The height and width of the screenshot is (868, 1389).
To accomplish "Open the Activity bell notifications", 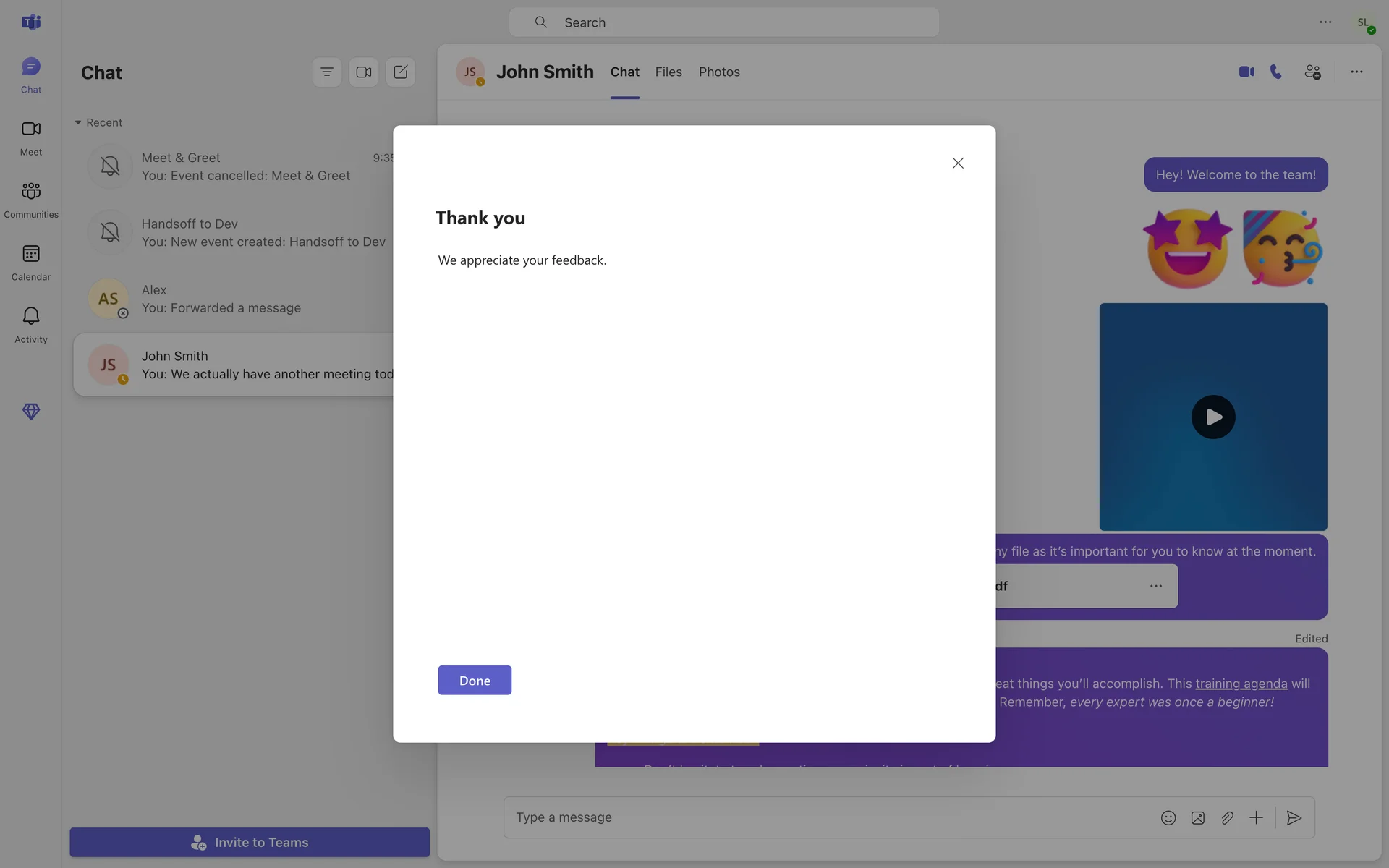I will 30,324.
